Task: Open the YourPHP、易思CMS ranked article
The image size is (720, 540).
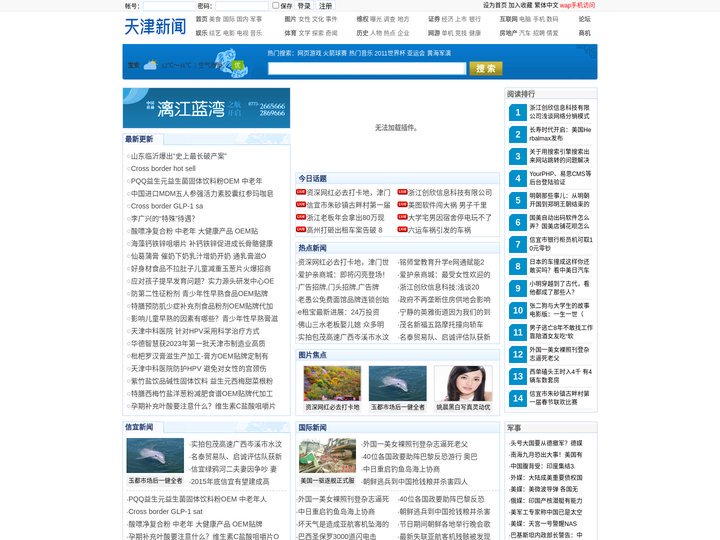Action: click(x=560, y=178)
